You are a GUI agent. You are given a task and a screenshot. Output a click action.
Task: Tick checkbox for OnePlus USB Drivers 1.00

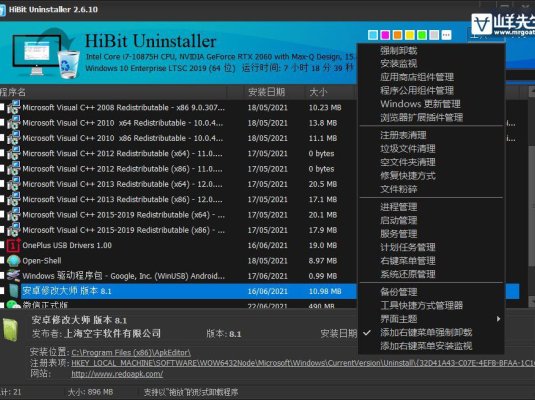pyautogui.click(x=2, y=245)
